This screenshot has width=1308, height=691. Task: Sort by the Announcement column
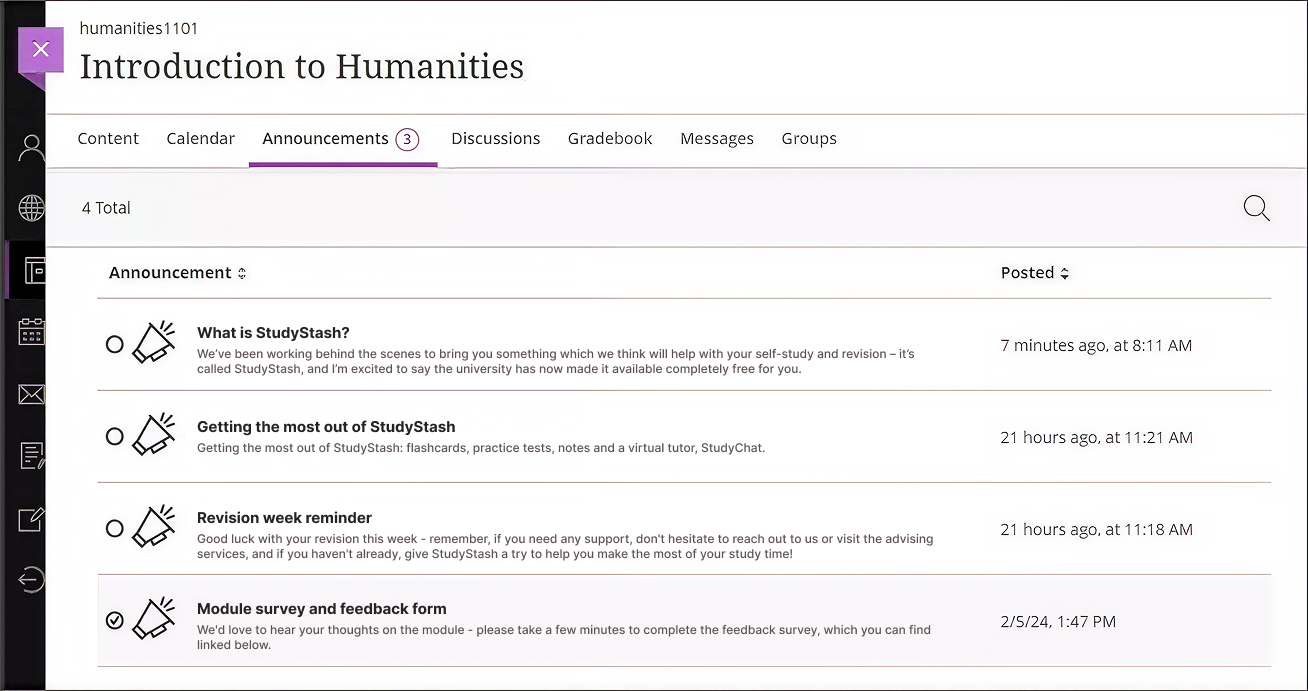point(177,273)
